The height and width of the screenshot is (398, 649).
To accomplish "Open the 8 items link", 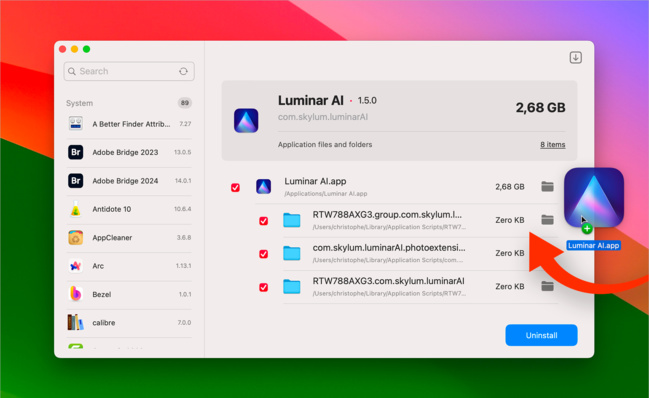I will [x=553, y=145].
